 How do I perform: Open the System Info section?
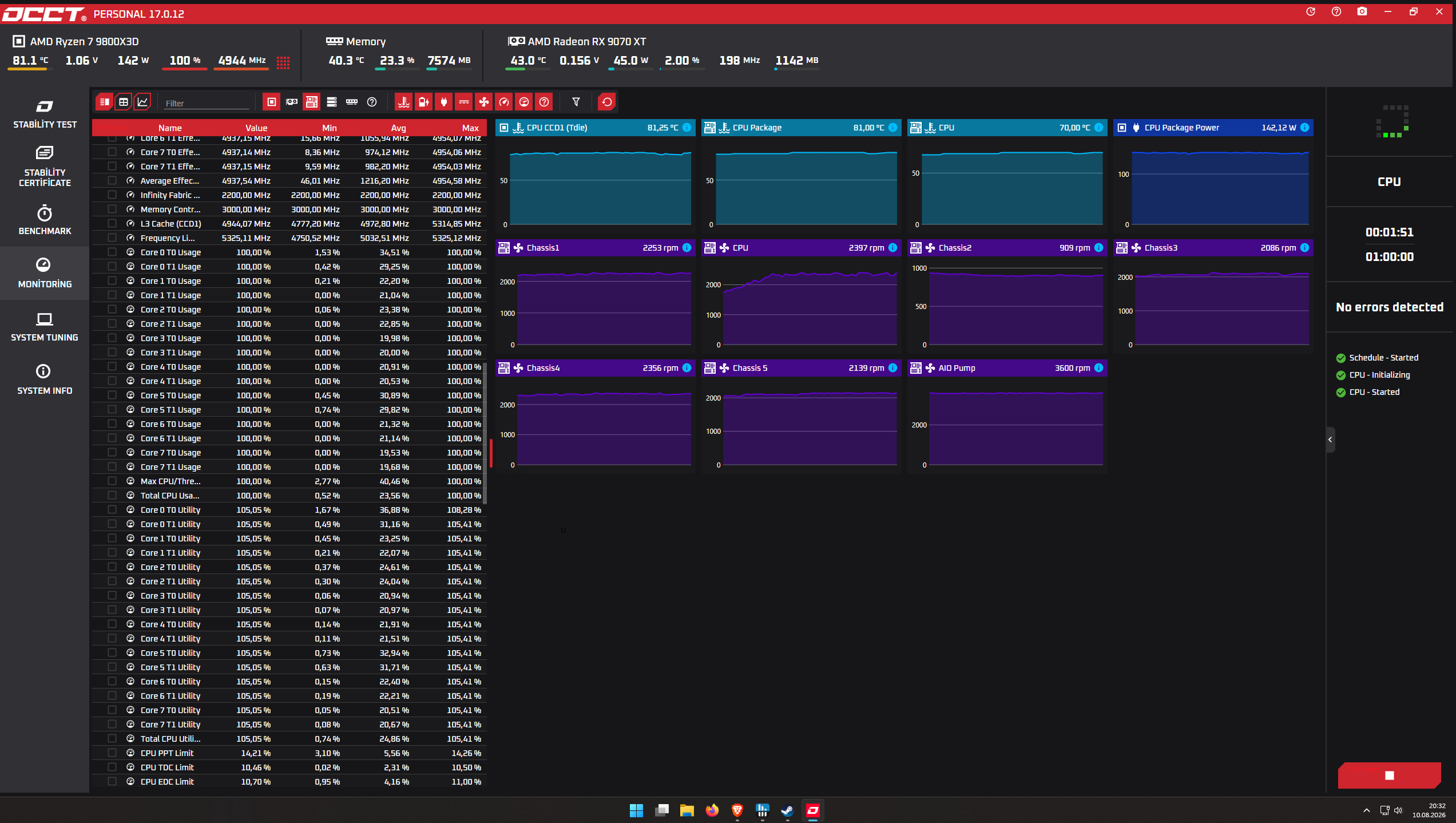point(45,380)
